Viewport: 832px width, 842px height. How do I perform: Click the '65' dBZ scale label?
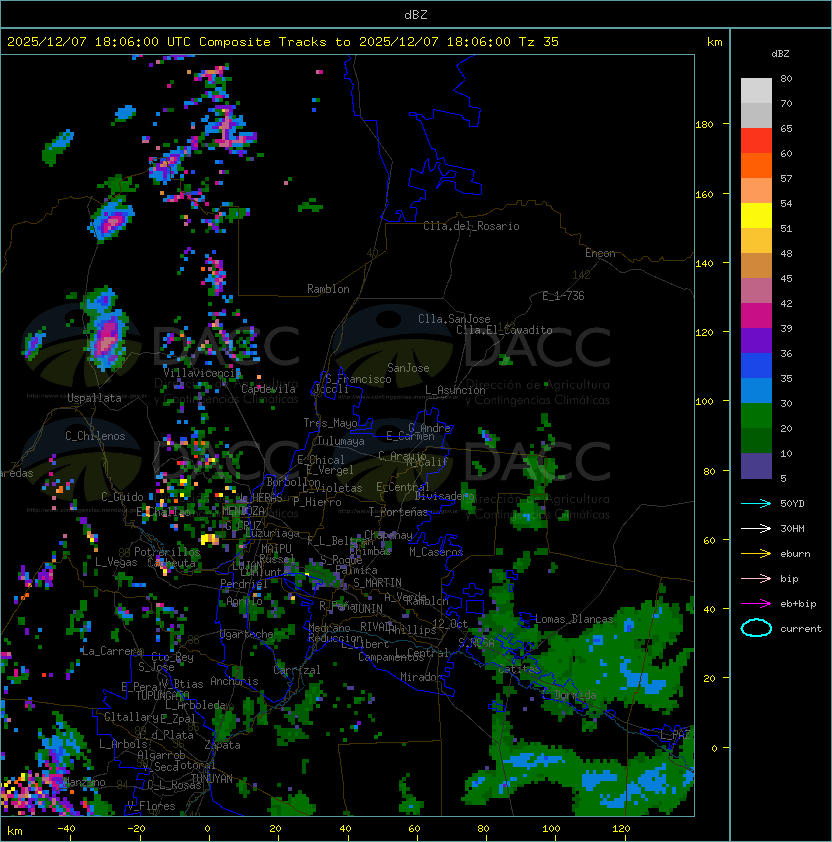[786, 128]
